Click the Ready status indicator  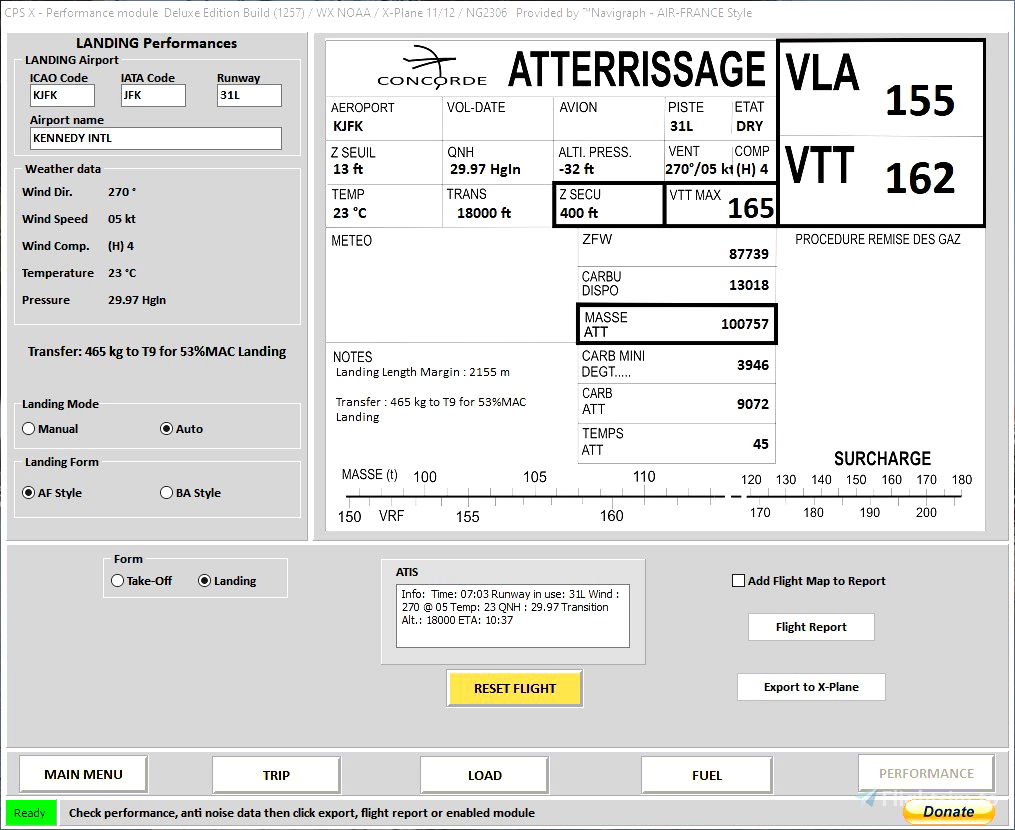30,813
